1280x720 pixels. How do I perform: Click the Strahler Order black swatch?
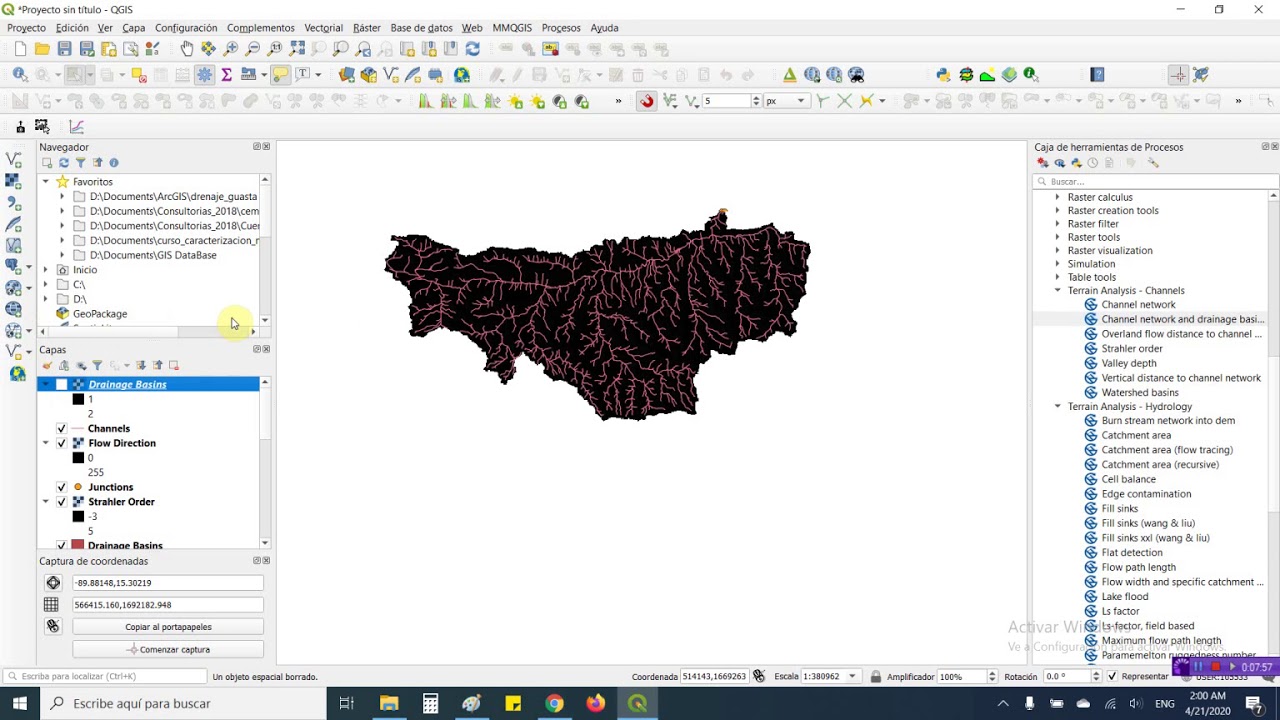(78, 517)
